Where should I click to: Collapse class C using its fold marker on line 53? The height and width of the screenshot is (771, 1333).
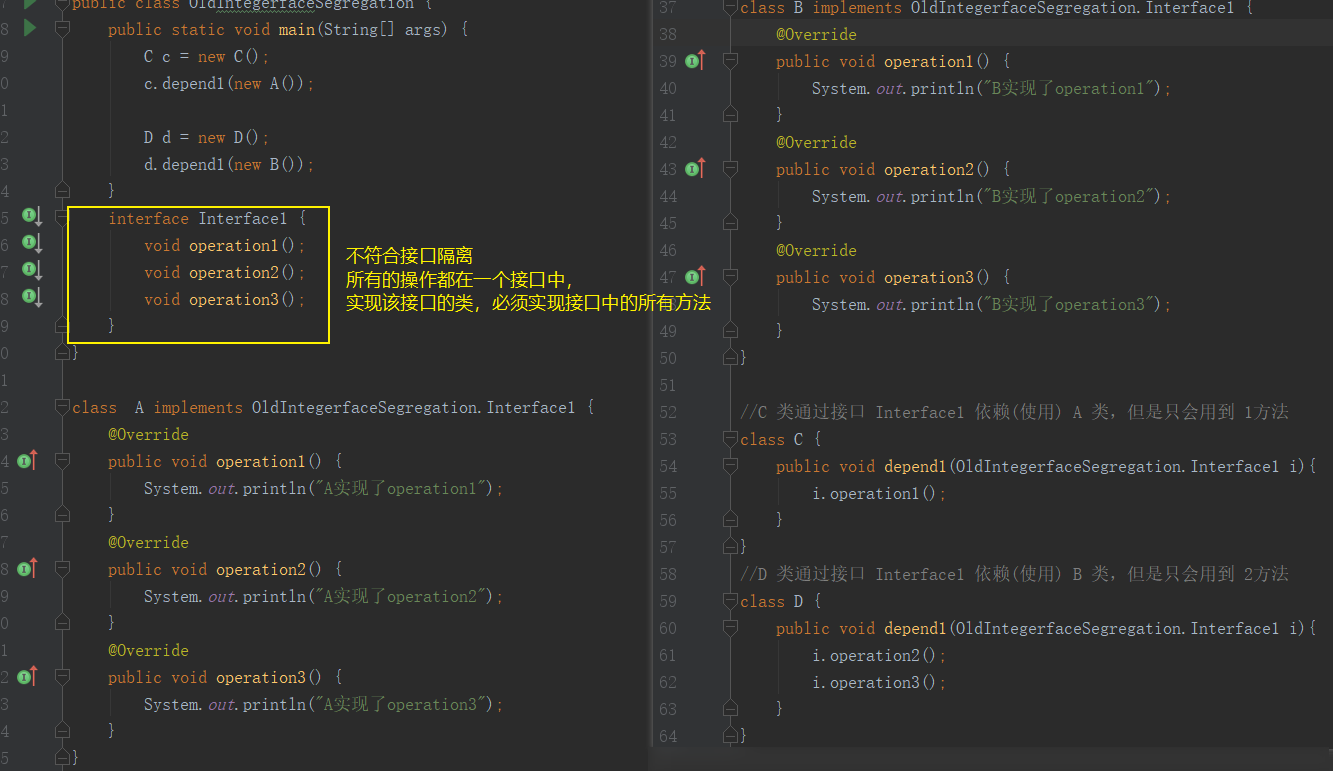pyautogui.click(x=730, y=440)
